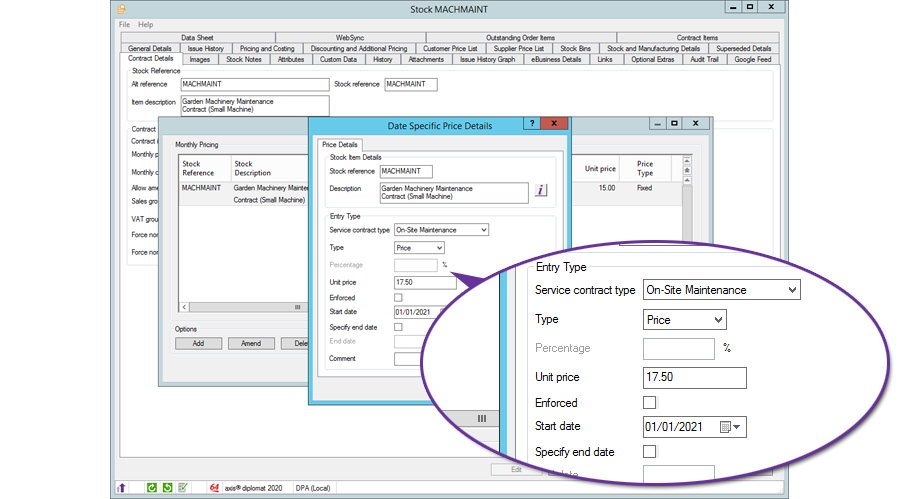Open Discounting and Additional Pricing tab

pos(359,49)
